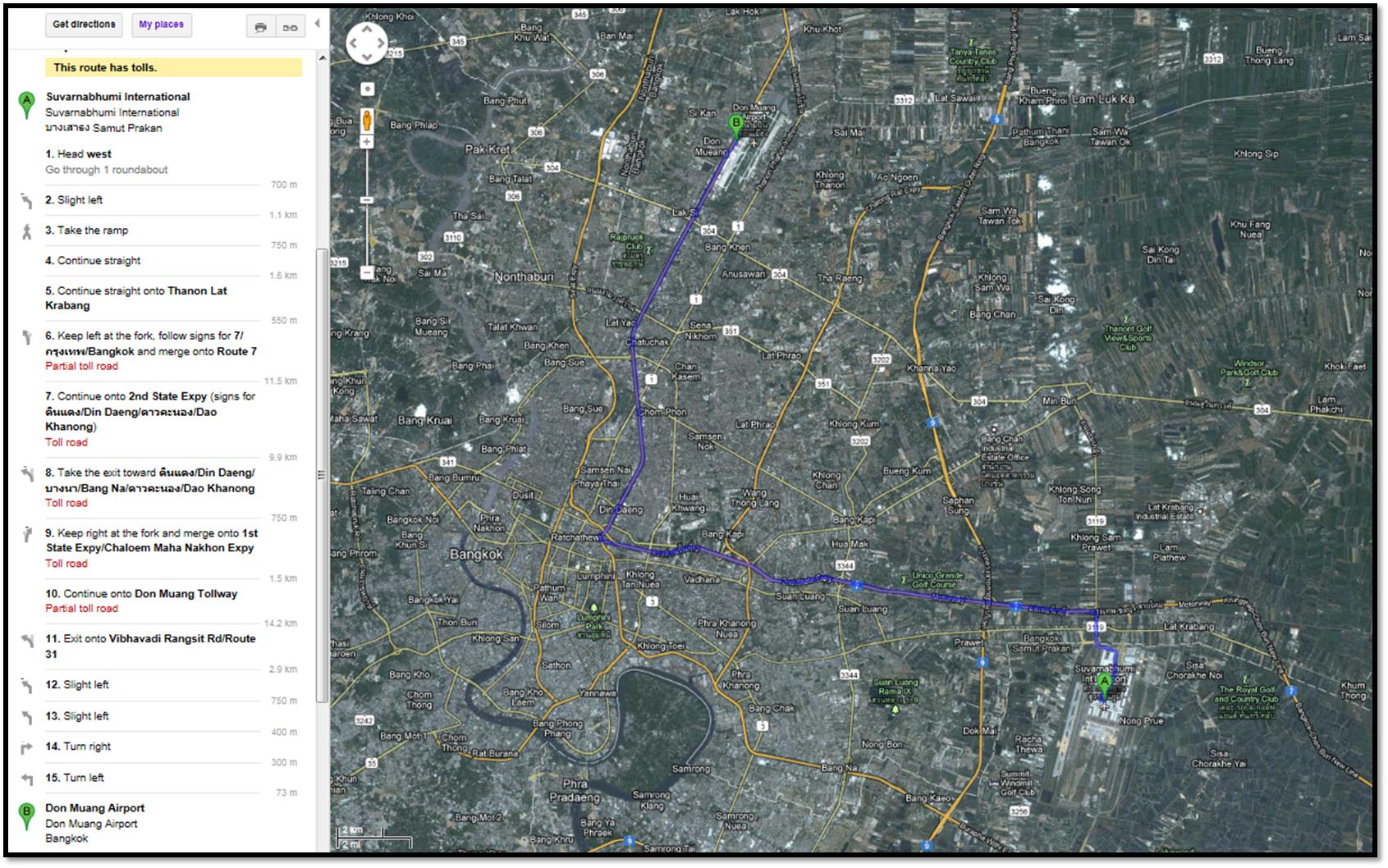Click the turn left arrow icon of step 15
Viewport: 1388px width, 868px height.
pos(26,779)
